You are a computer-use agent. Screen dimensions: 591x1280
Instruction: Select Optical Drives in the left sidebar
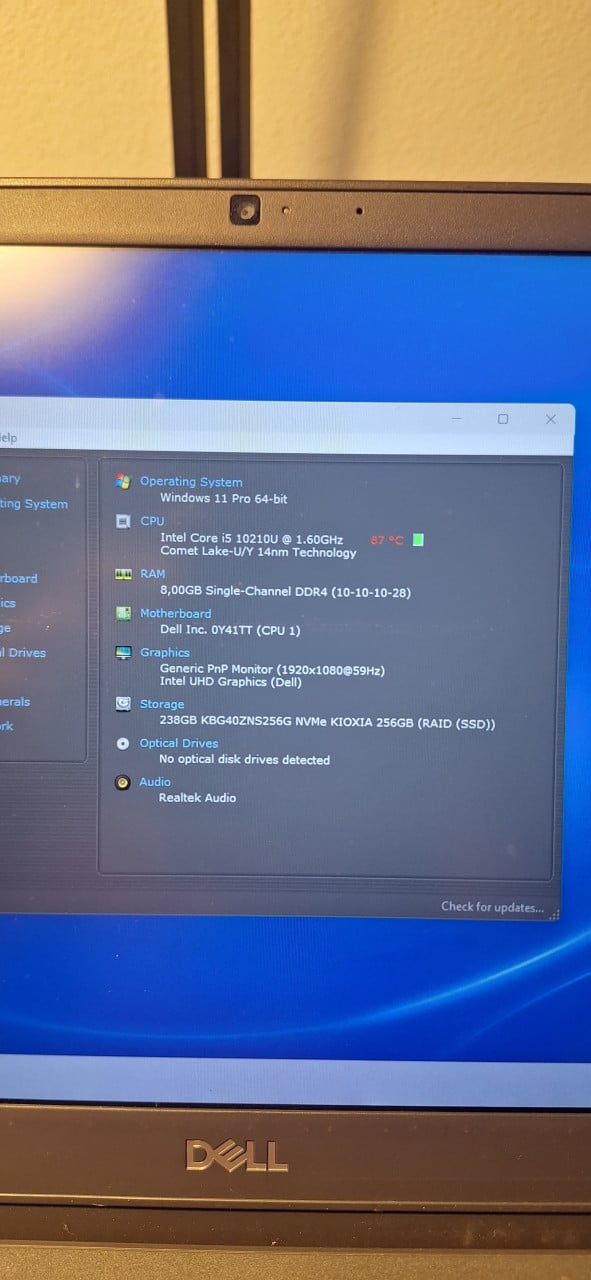tap(23, 653)
